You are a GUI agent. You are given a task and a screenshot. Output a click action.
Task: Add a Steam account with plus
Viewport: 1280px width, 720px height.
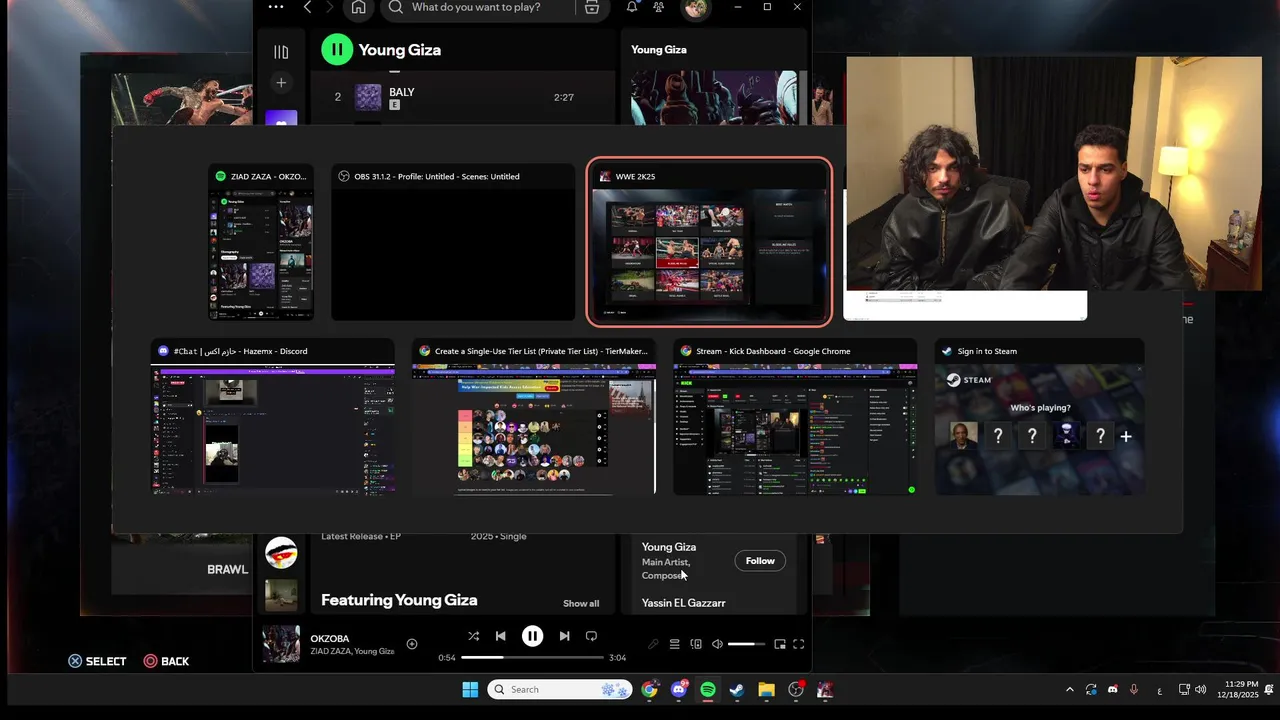1126,436
